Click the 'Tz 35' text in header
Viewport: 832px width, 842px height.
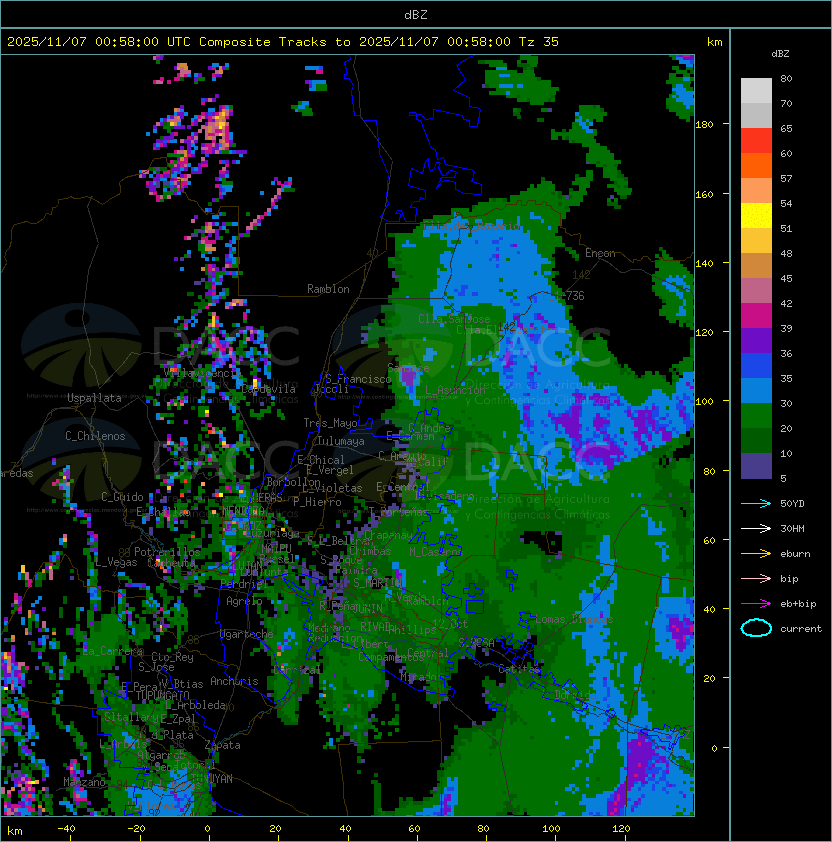[x=539, y=42]
